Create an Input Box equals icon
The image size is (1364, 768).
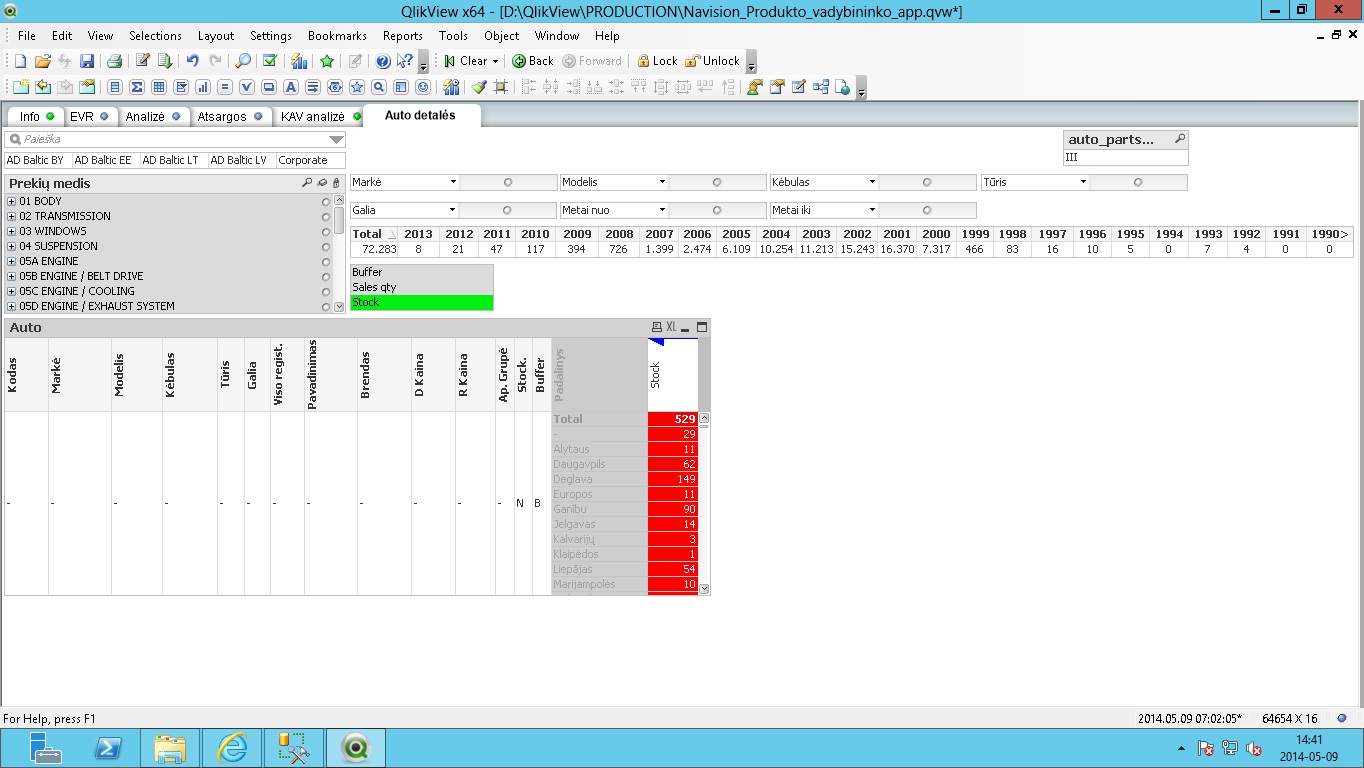tap(225, 87)
